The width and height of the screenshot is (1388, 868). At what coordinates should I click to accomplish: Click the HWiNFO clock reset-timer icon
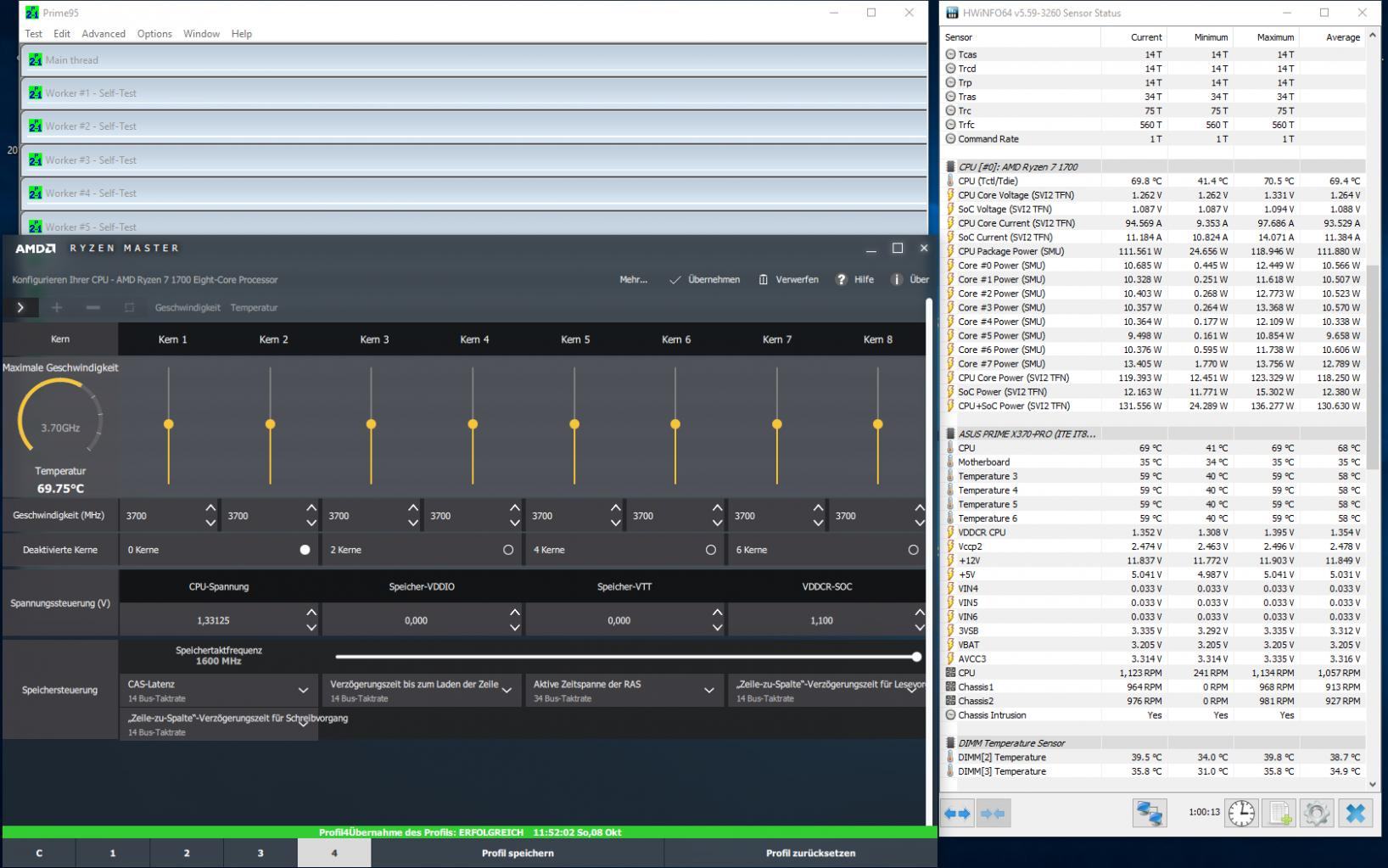1241,813
